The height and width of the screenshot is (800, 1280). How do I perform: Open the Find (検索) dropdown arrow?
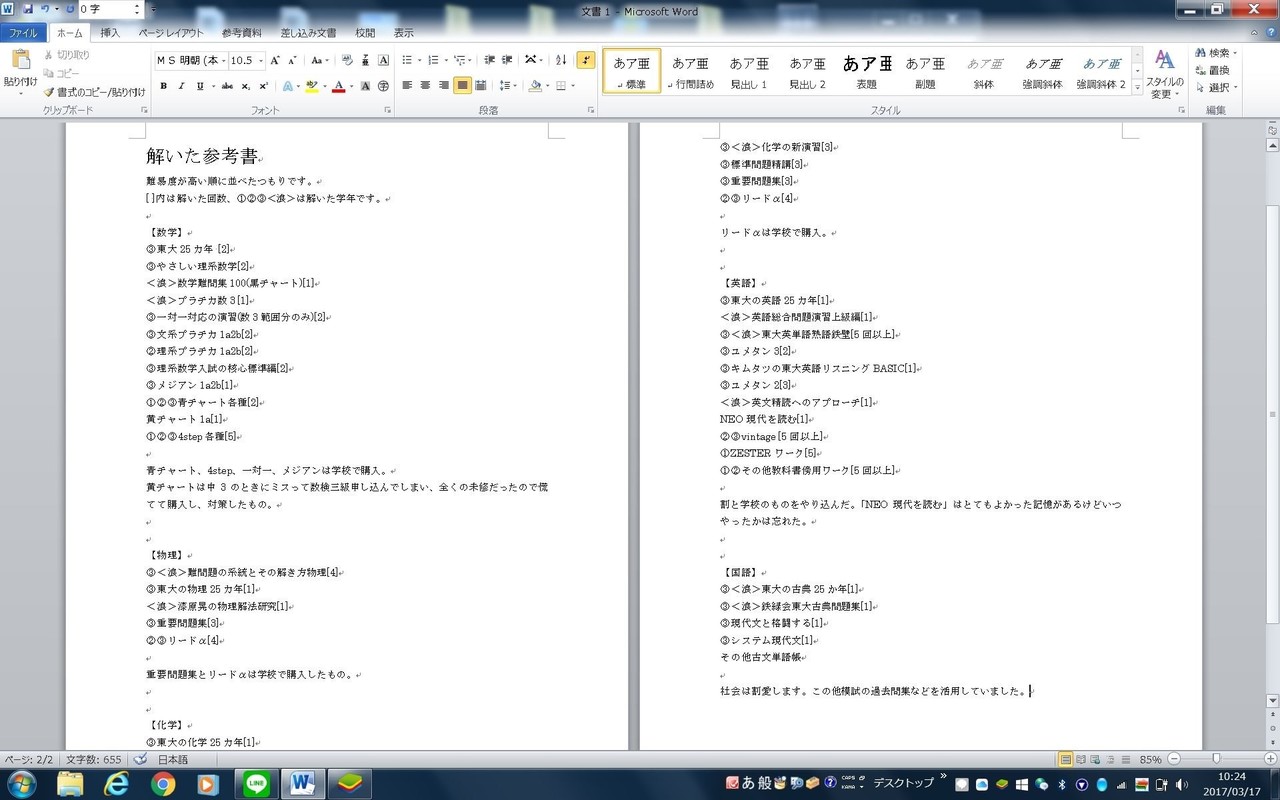coord(1235,53)
